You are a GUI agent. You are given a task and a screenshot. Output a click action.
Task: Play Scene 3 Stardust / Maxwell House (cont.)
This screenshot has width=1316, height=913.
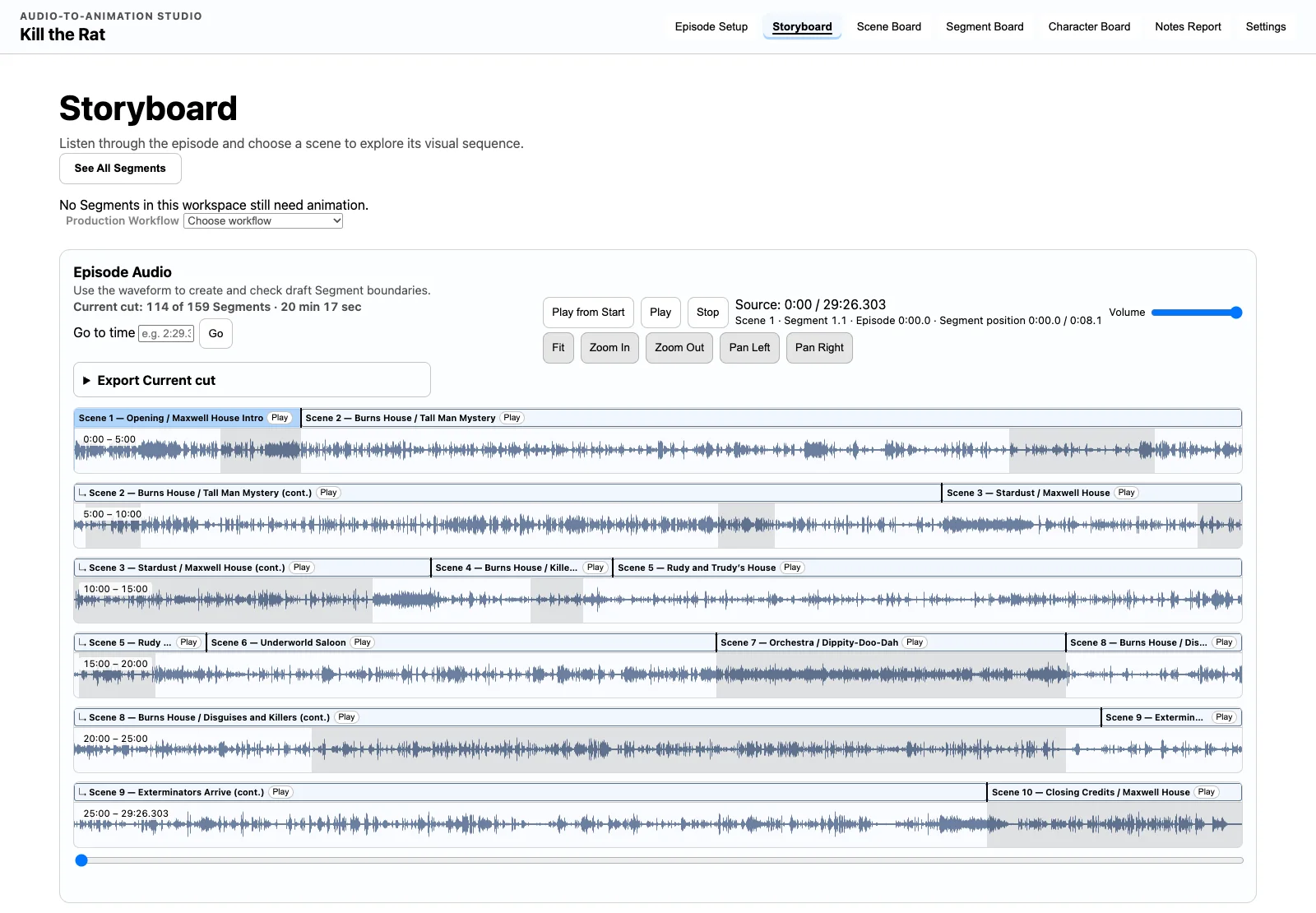point(302,568)
